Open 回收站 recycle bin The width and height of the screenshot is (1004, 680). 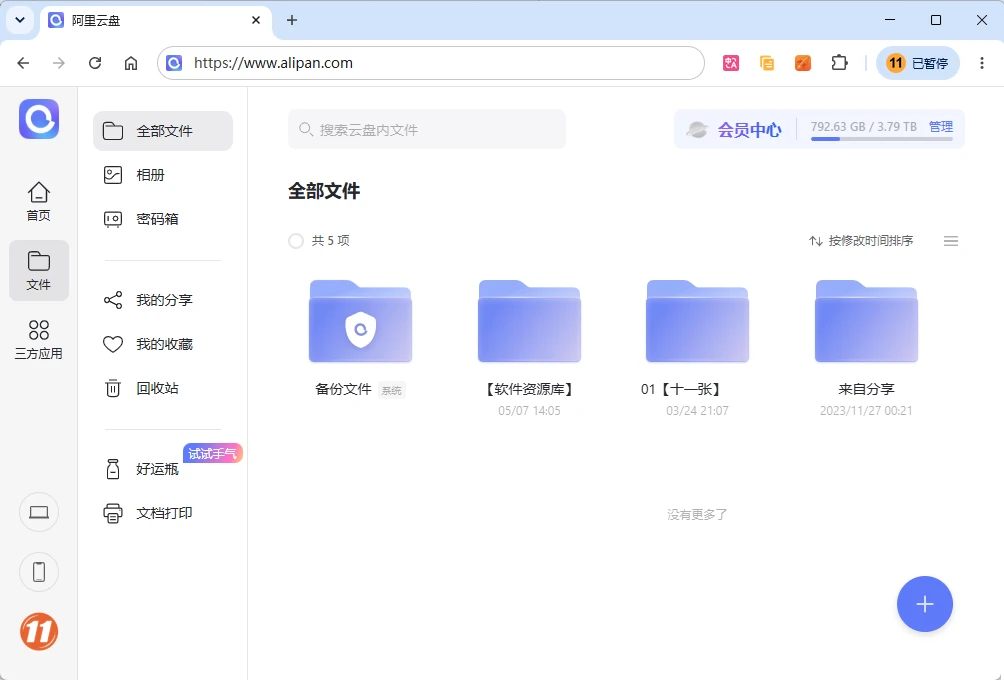(x=163, y=388)
